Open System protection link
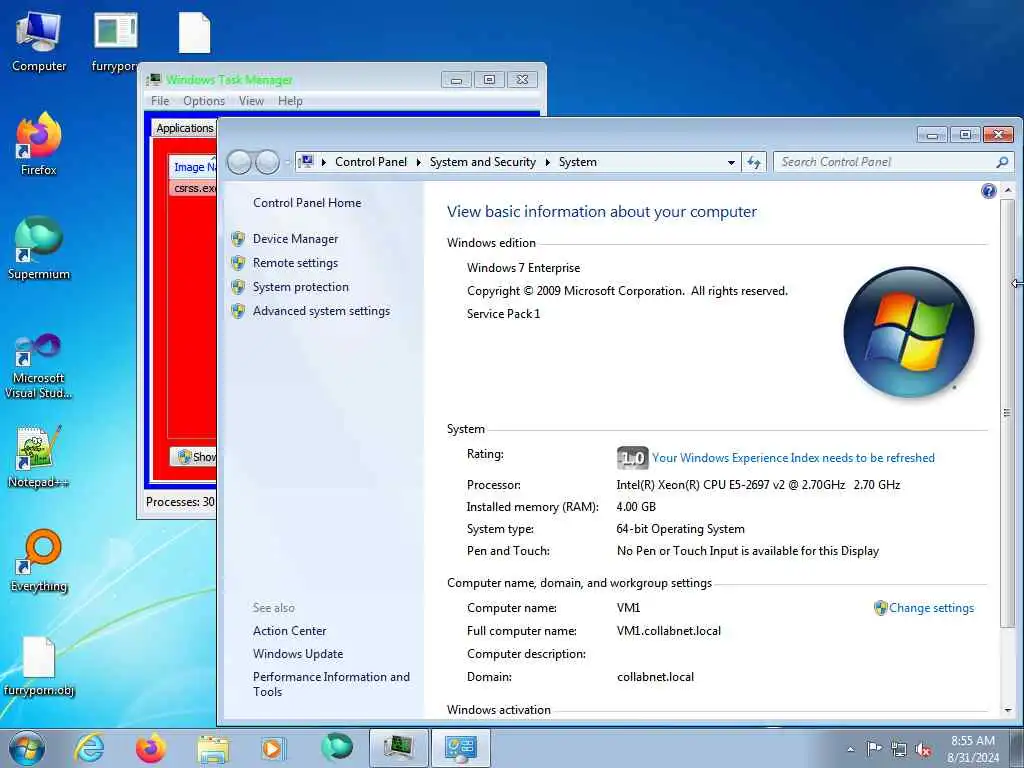 tap(300, 287)
